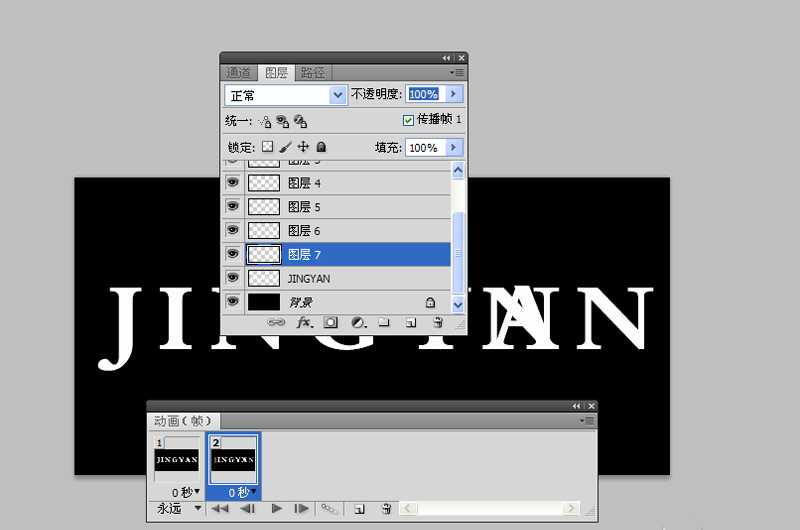Viewport: 800px width, 530px height.
Task: Click the link layers icon
Action: tap(276, 322)
